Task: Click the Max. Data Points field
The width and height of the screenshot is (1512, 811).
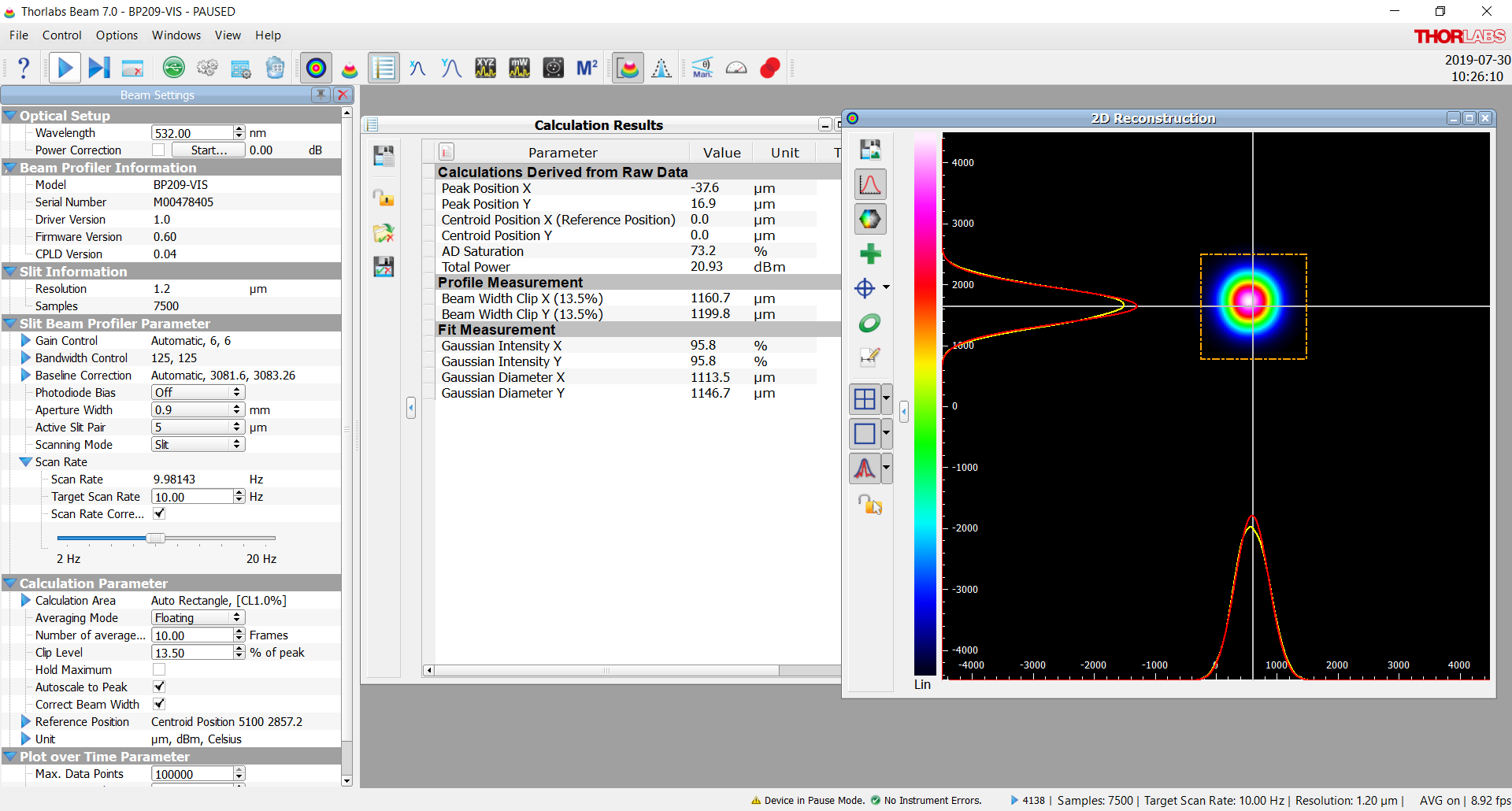Action: click(x=193, y=774)
